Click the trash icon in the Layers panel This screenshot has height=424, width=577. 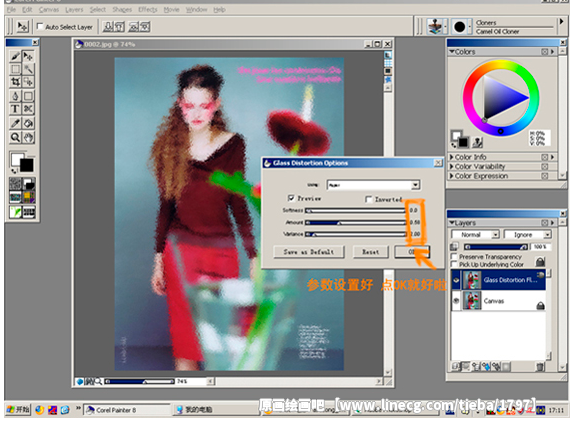[539, 366]
